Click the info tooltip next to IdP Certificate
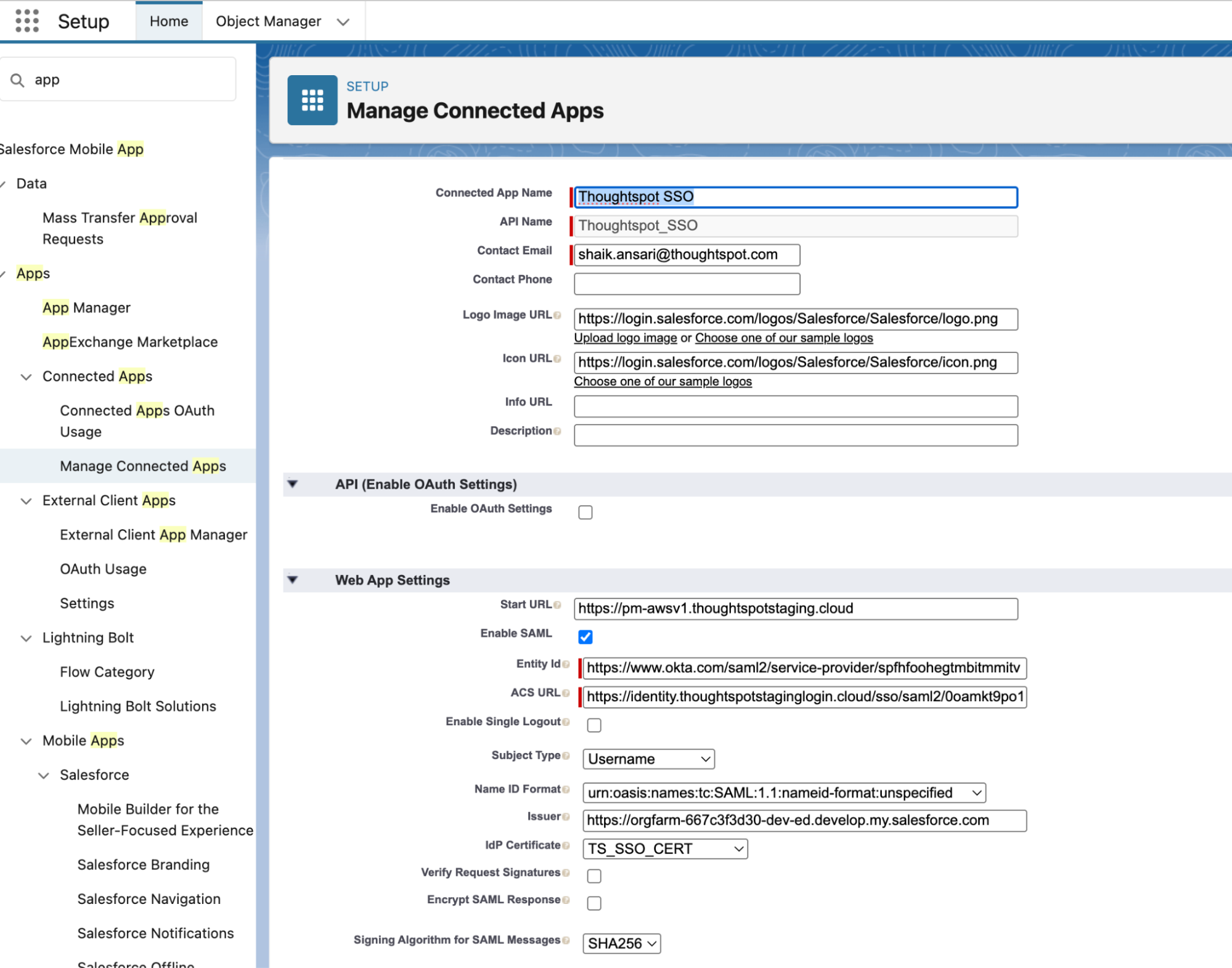 pos(565,845)
